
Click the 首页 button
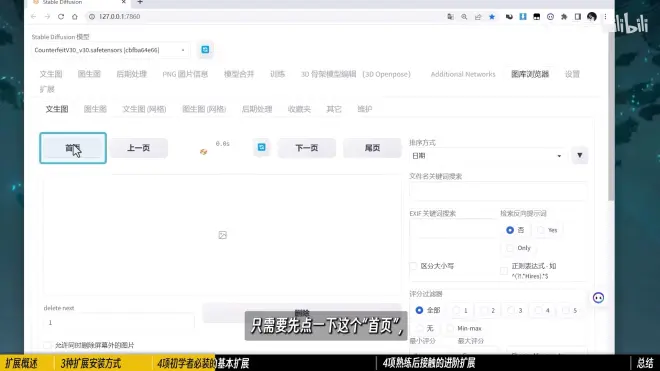coord(73,148)
